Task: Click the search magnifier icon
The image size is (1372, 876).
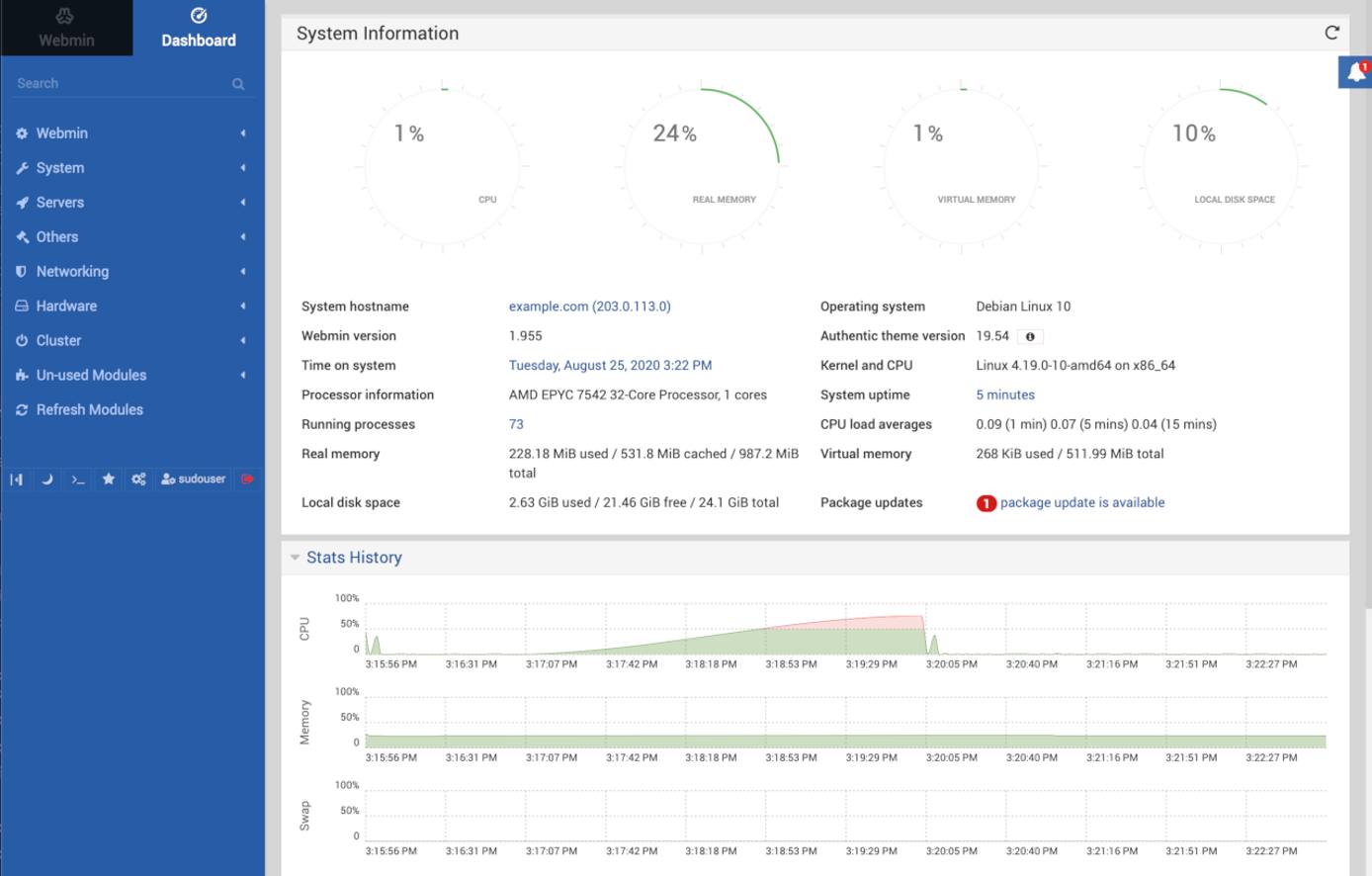Action: coord(238,83)
